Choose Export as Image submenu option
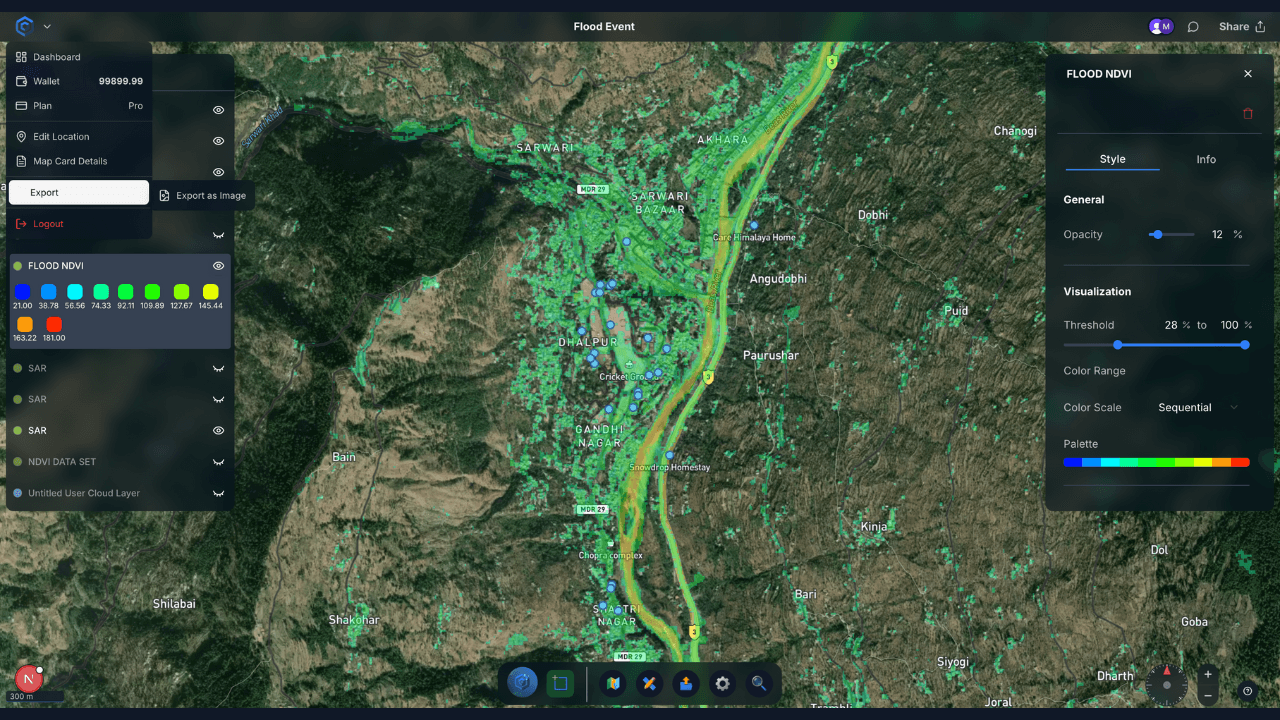Viewport: 1280px width, 720px height. click(x=203, y=196)
